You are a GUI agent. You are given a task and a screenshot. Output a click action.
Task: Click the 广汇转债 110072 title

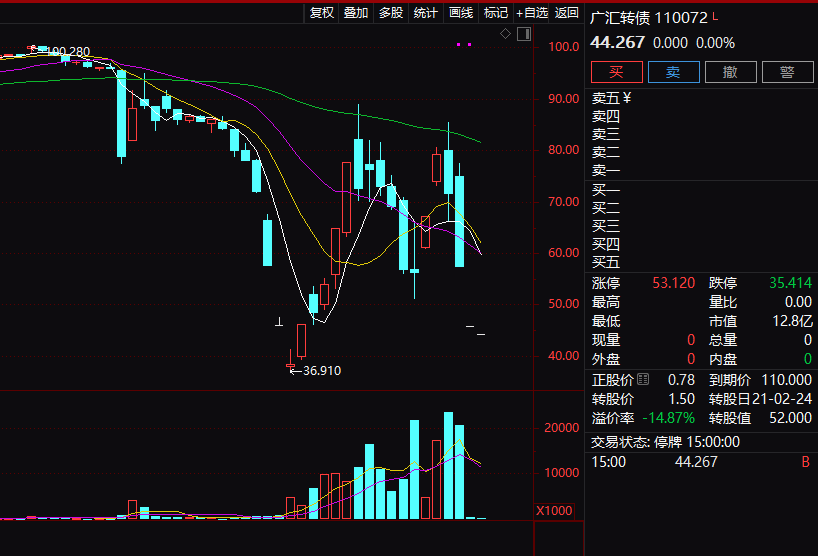click(649, 18)
